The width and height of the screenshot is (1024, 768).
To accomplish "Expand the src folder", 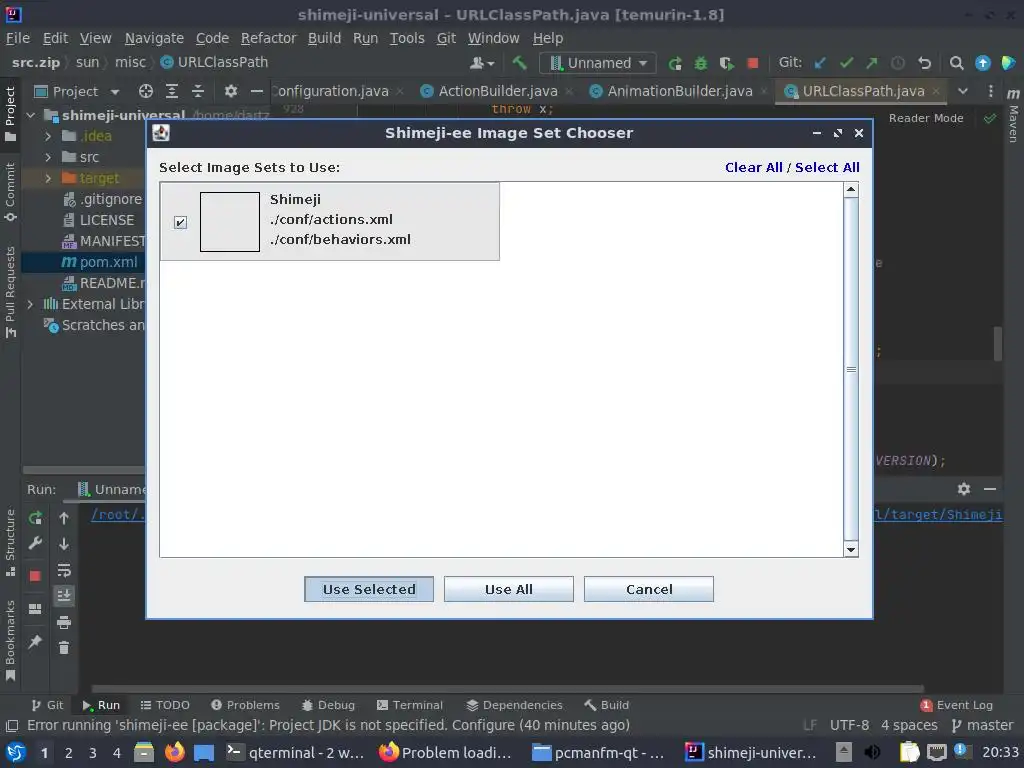I will 48,157.
